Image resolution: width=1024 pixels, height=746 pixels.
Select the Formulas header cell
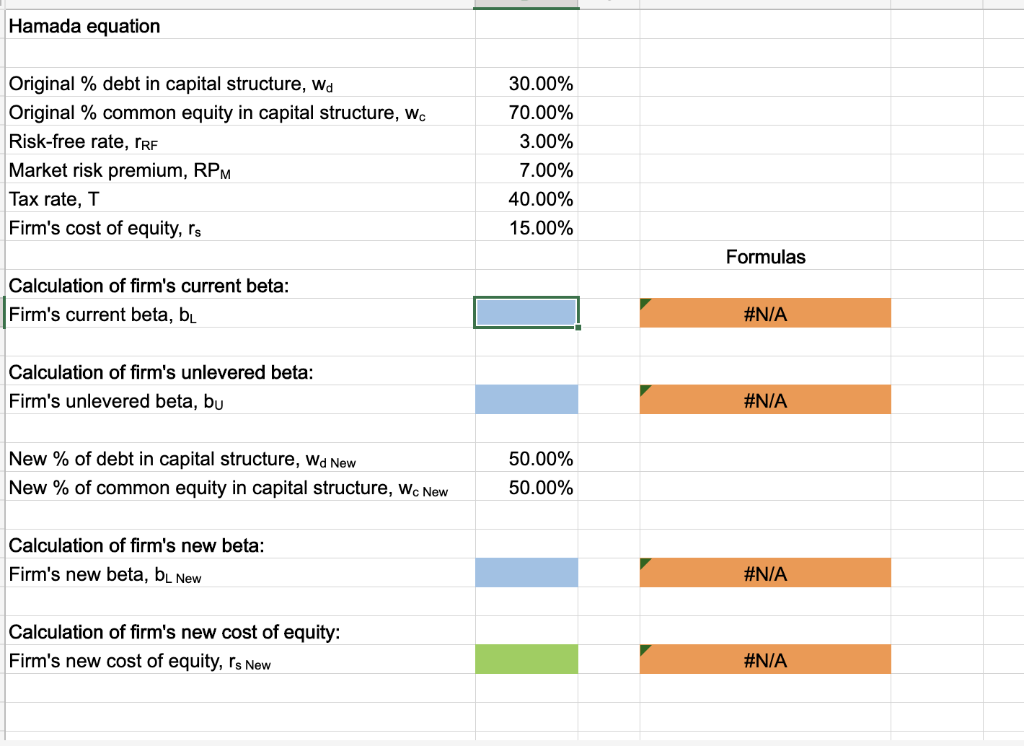click(x=765, y=257)
